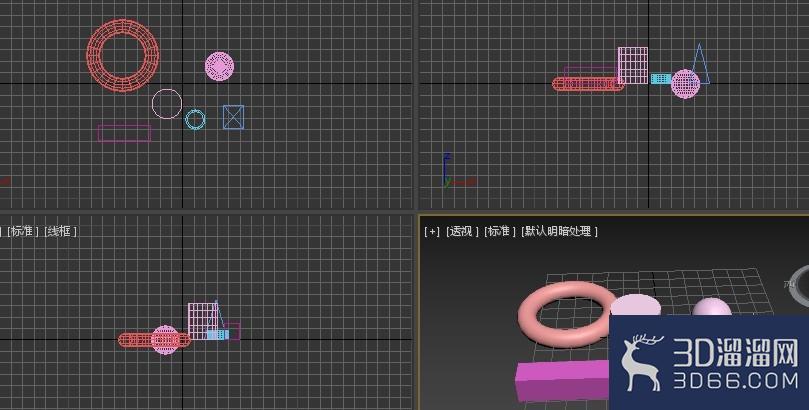Select the shaded salmon torus in perspective view
Image resolution: width=809 pixels, height=410 pixels.
coord(568,313)
